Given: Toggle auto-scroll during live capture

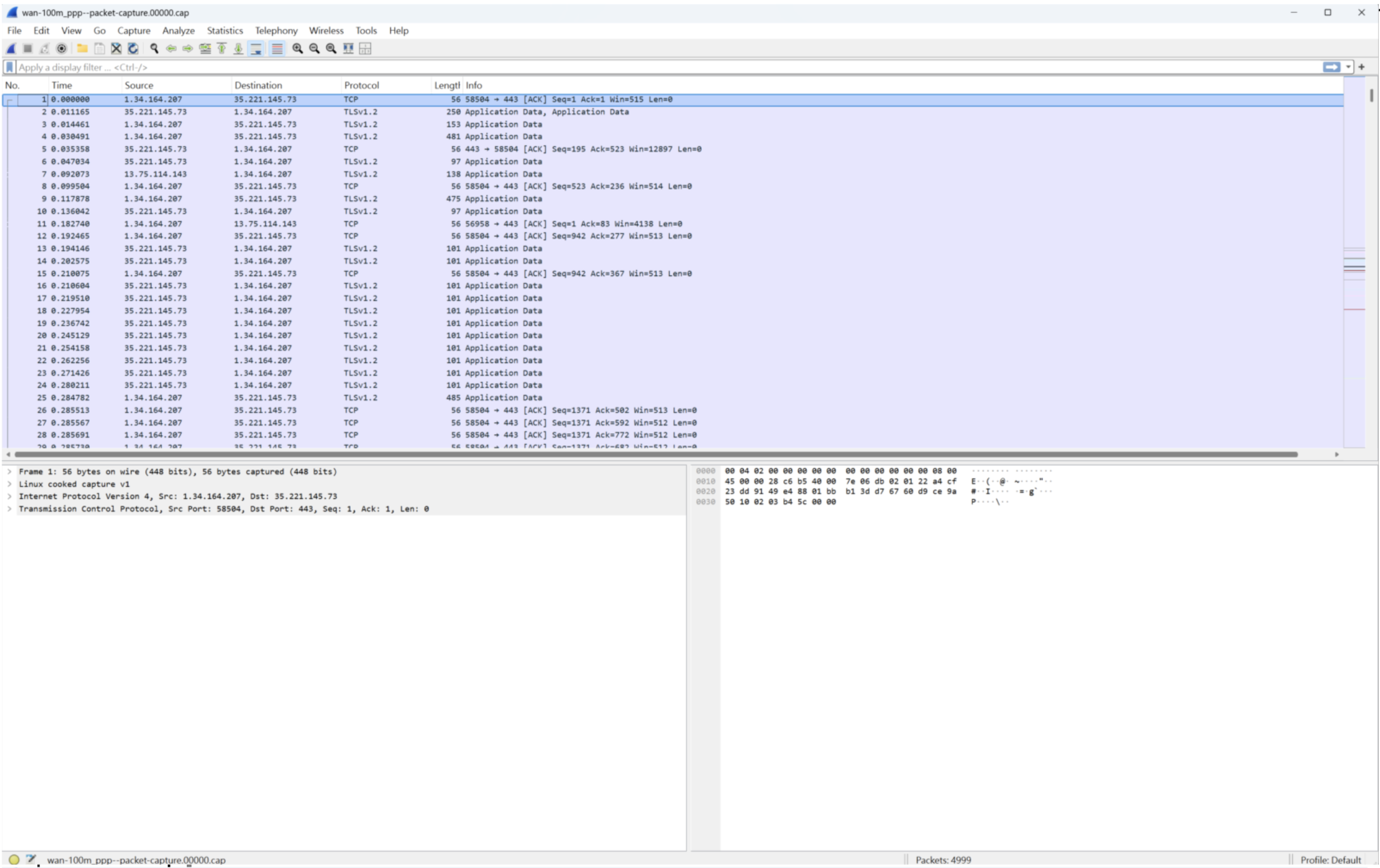Looking at the screenshot, I should coord(256,49).
